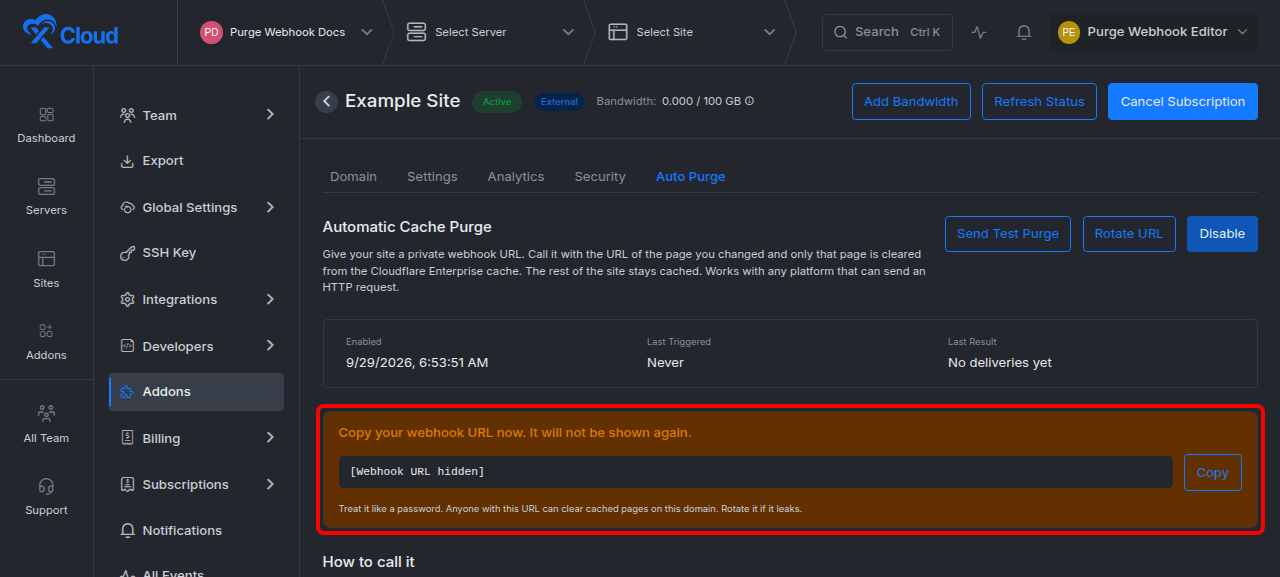Open the Select Server dropdown
The width and height of the screenshot is (1280, 577).
[x=490, y=32]
